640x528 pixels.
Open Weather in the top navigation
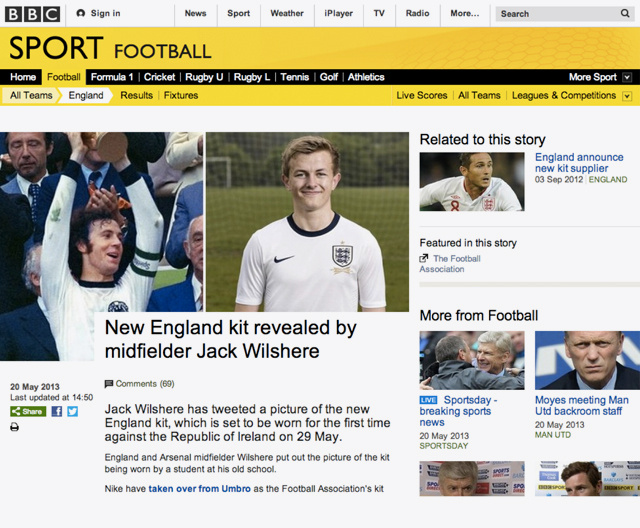coord(287,13)
